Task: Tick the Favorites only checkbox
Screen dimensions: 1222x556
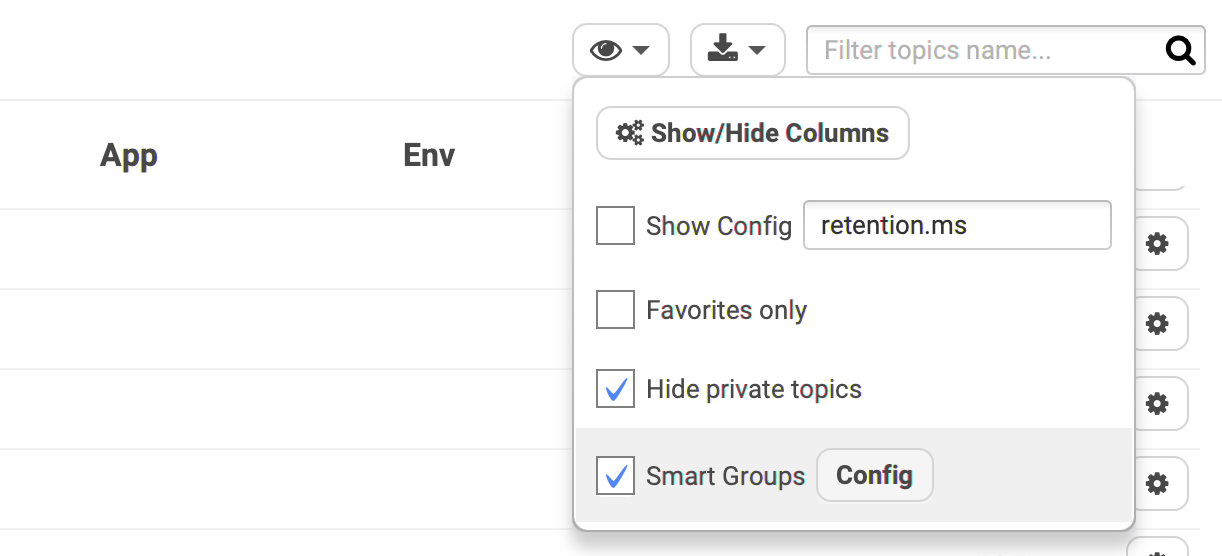Action: point(615,309)
